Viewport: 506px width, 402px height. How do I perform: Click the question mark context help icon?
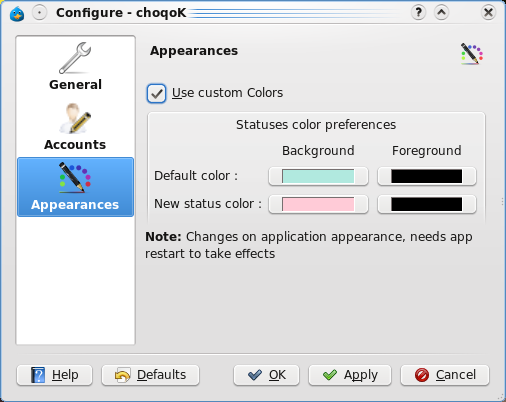[418, 13]
